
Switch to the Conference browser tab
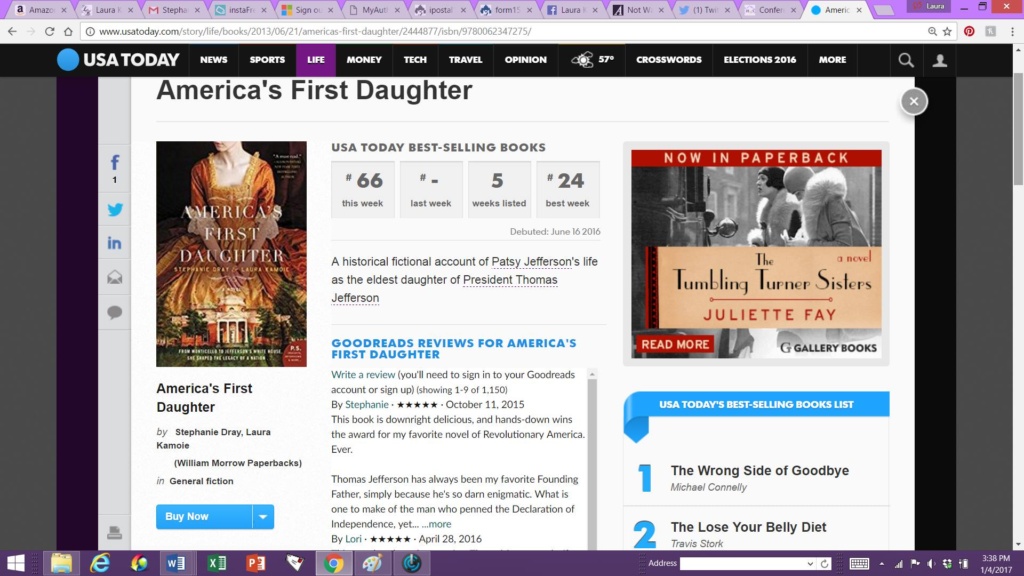pos(771,10)
